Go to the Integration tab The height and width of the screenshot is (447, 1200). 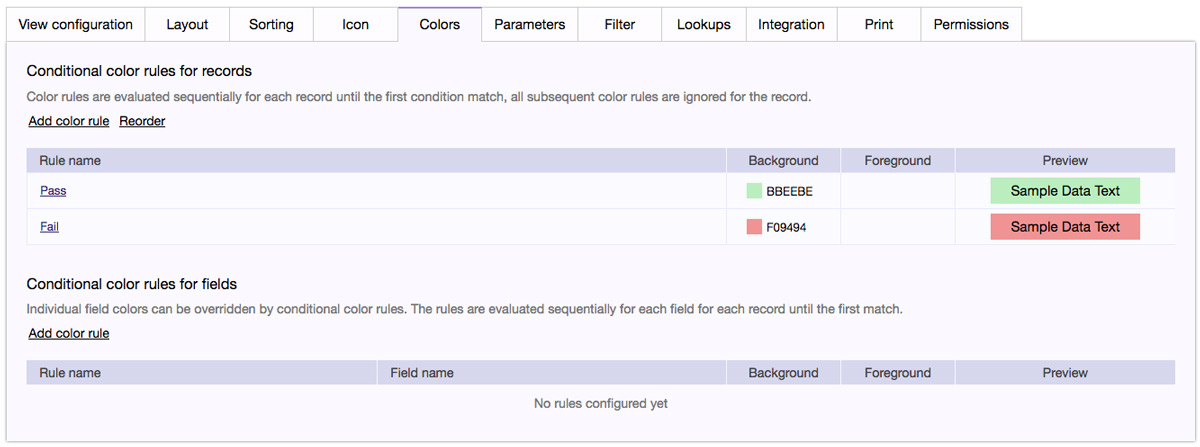pyautogui.click(x=791, y=24)
